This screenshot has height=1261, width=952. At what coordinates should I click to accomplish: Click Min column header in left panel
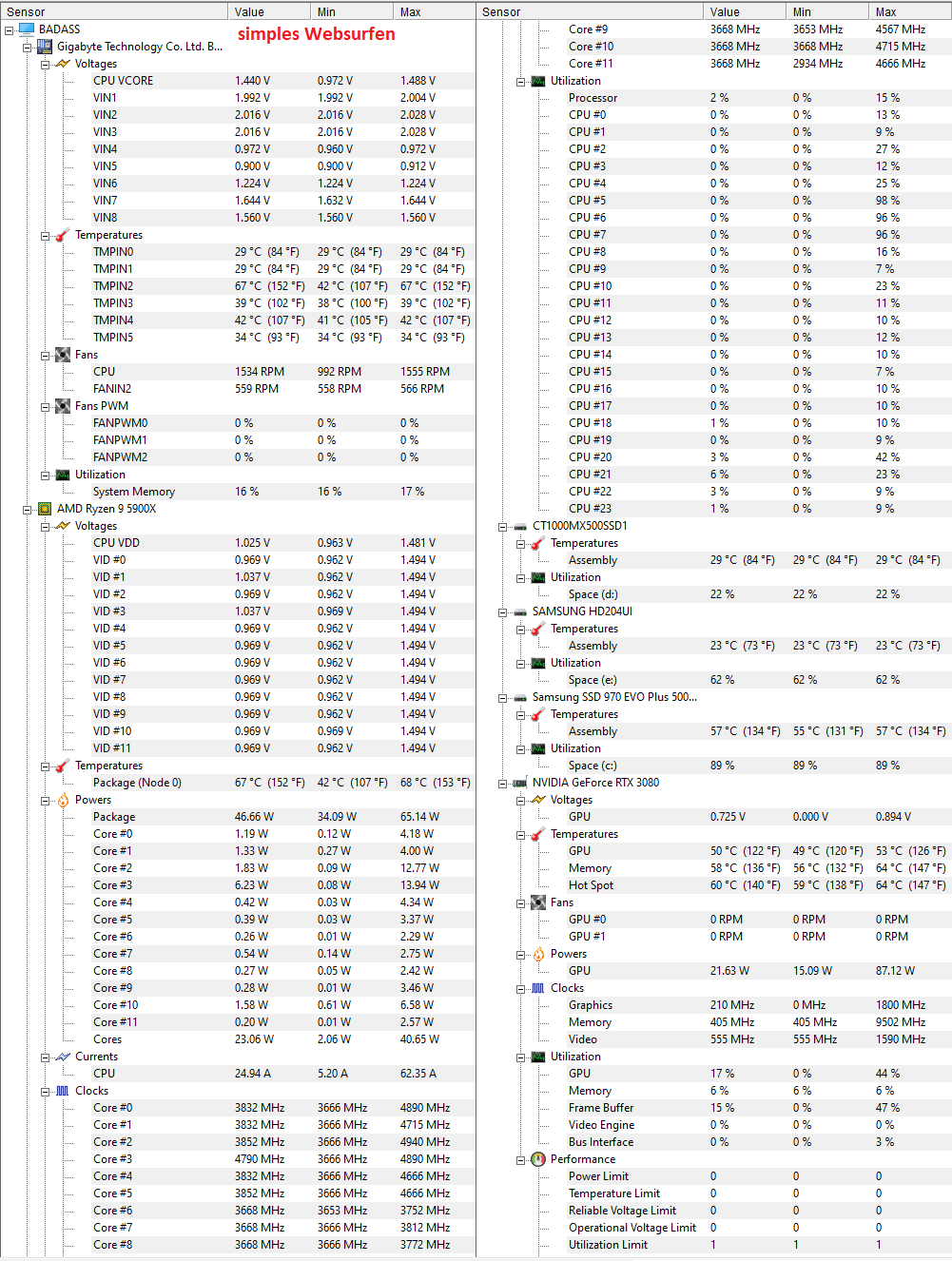click(x=352, y=11)
